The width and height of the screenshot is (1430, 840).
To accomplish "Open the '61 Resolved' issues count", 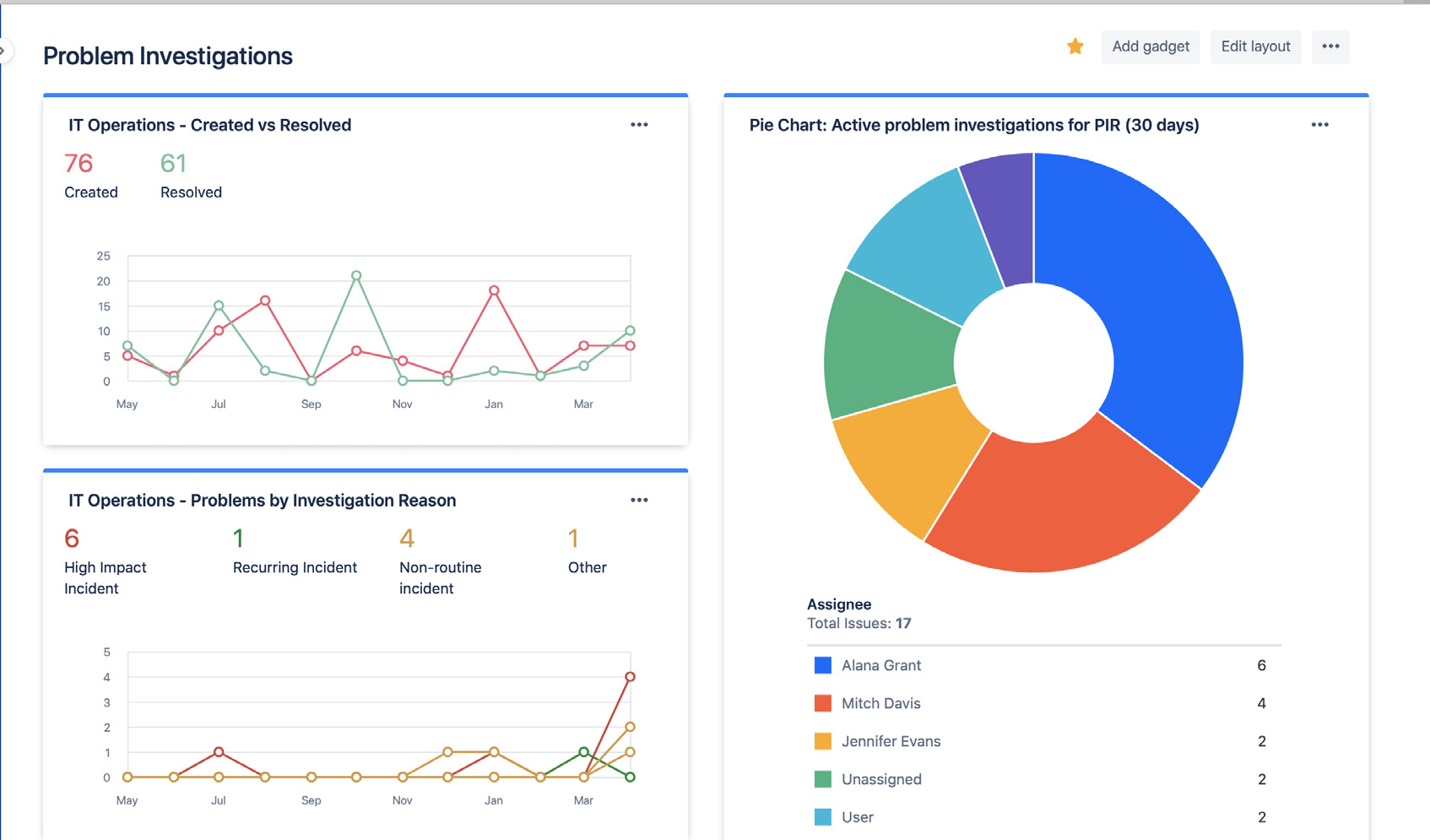I will pyautogui.click(x=174, y=164).
